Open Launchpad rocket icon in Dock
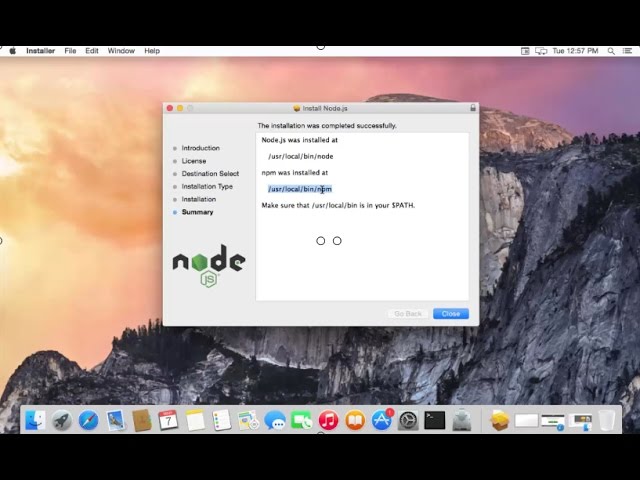The width and height of the screenshot is (640, 480). pyautogui.click(x=62, y=420)
